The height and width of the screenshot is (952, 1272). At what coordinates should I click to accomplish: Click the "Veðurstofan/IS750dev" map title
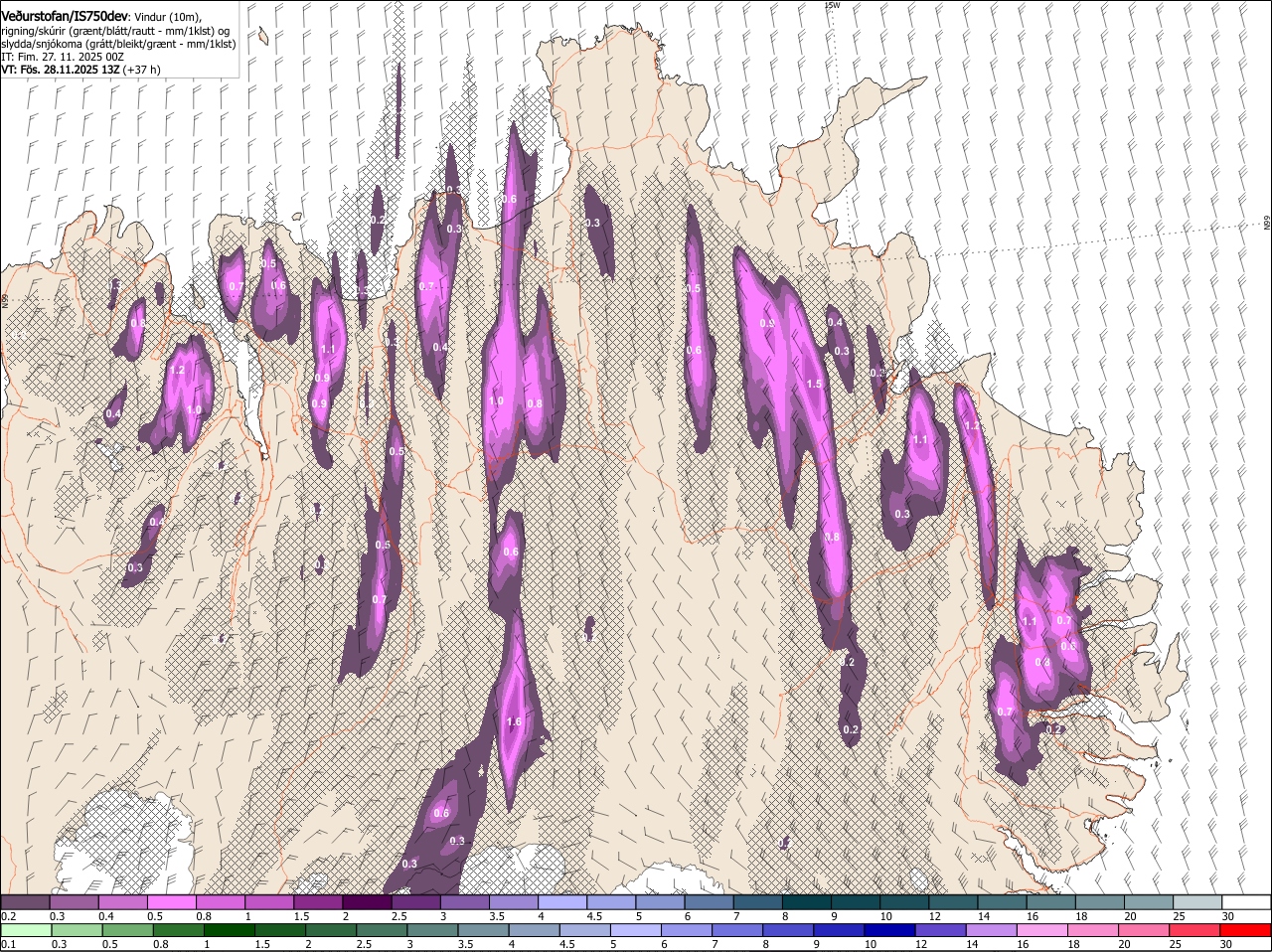pos(65,17)
